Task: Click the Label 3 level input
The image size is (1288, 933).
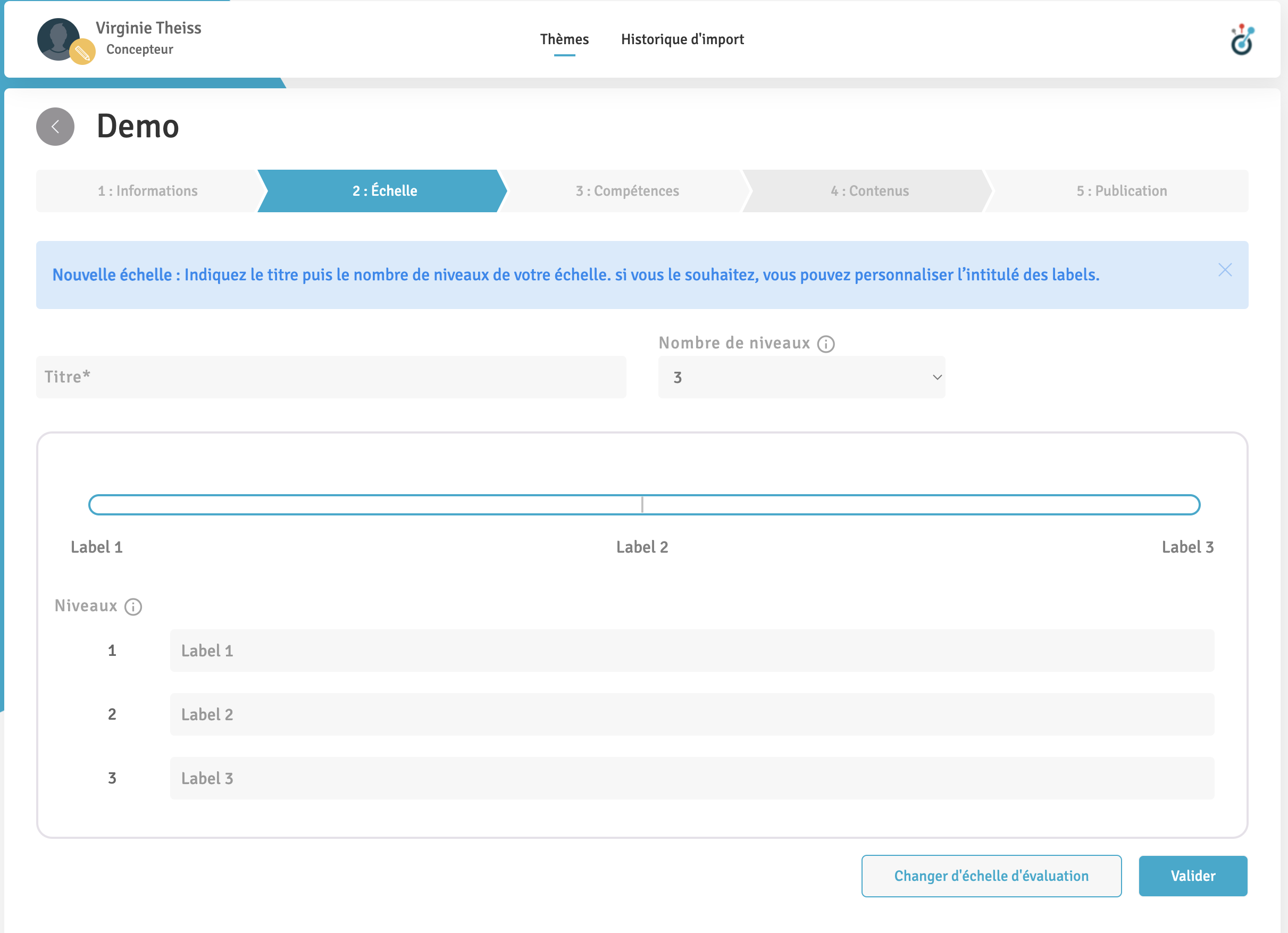Action: coord(691,778)
